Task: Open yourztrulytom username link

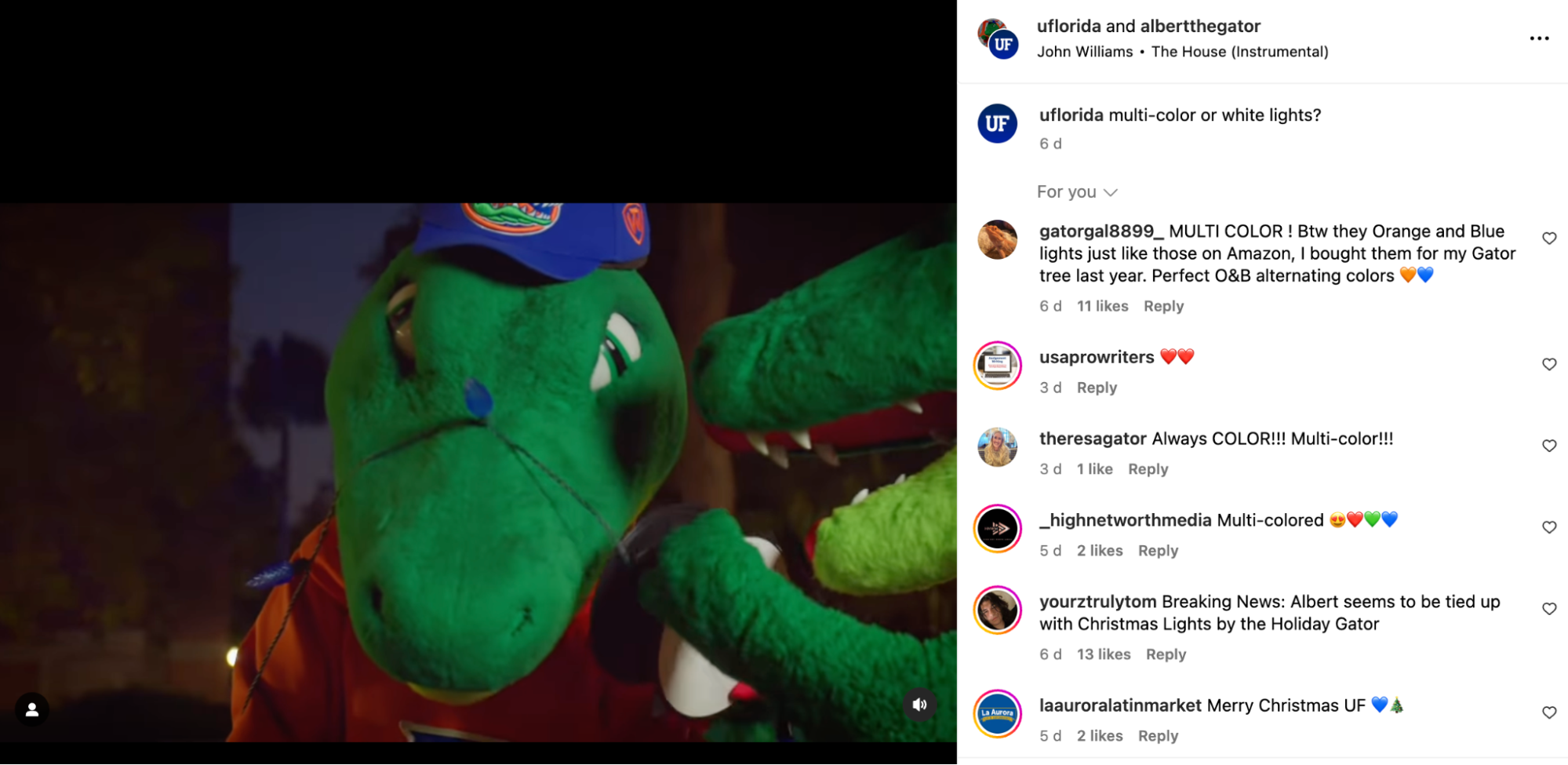Action: [1097, 602]
